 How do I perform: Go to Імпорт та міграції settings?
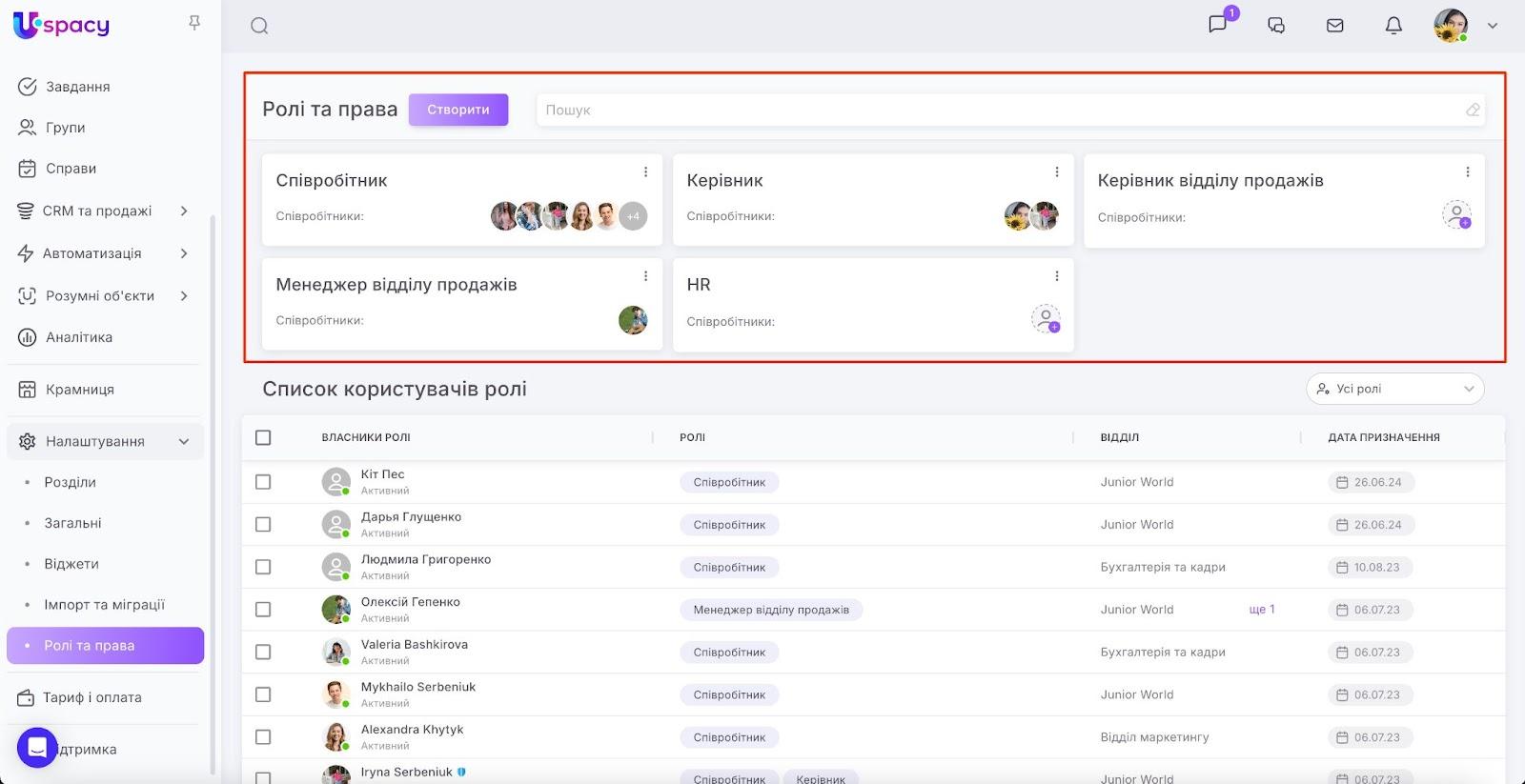(104, 605)
